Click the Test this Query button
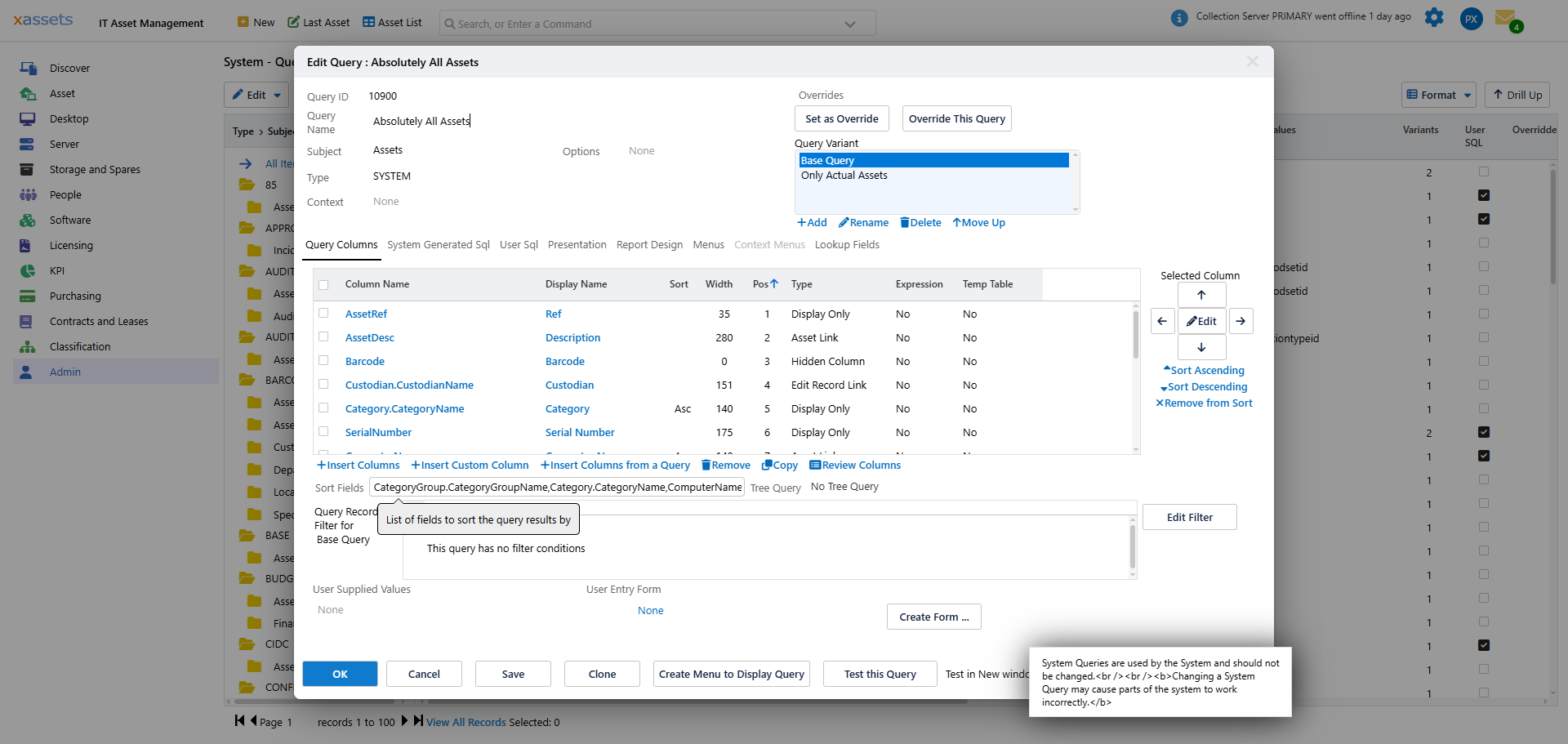Screen dimensions: 1568x744 coord(880,674)
